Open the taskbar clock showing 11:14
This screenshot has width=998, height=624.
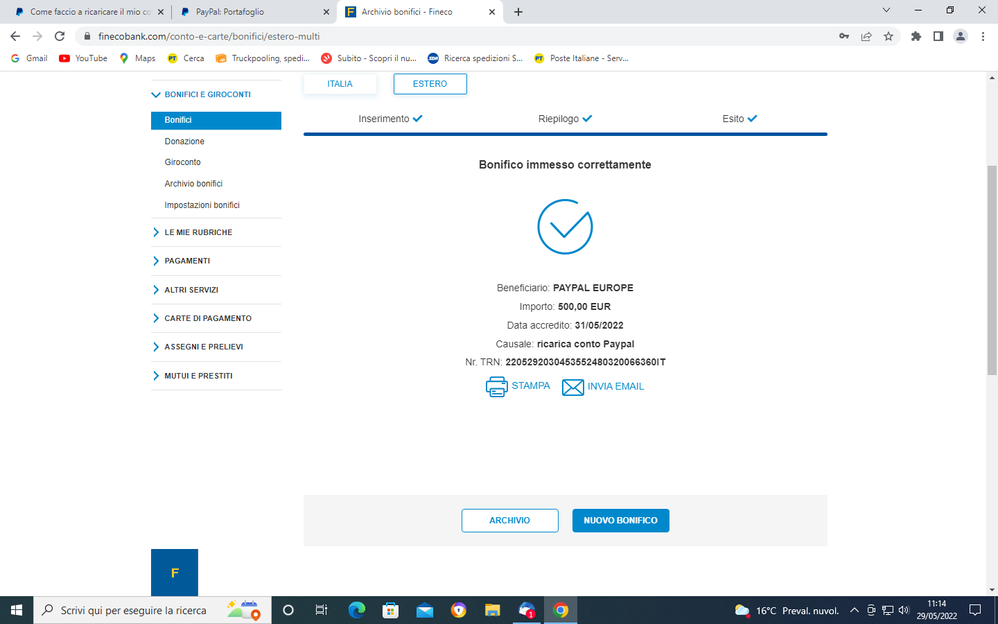point(936,610)
